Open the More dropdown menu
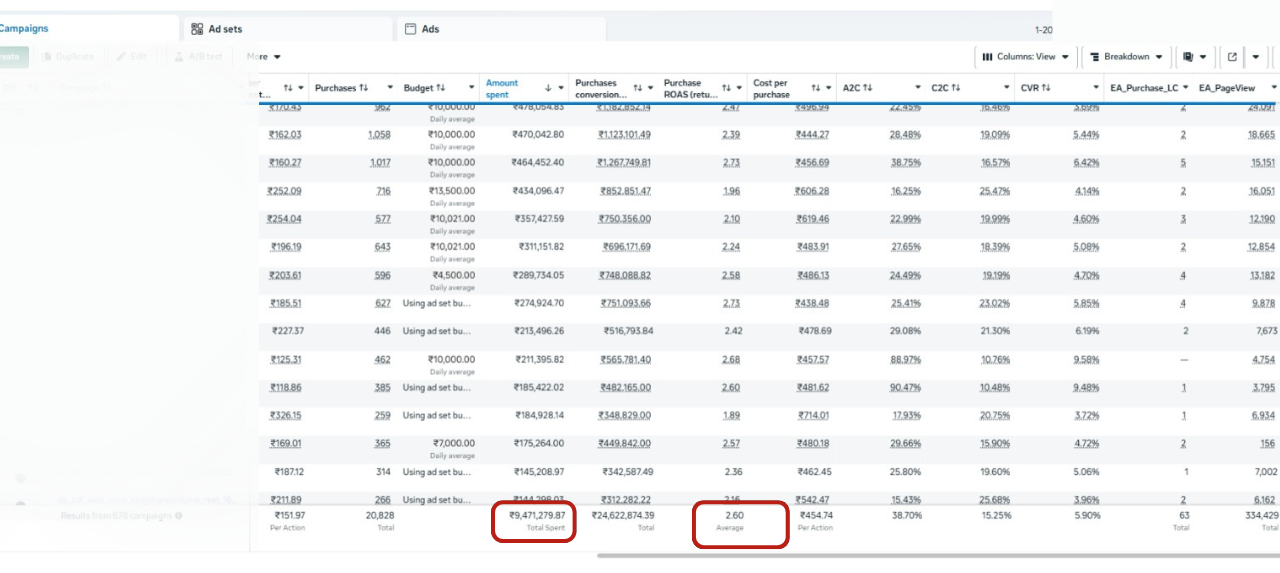1280x573 pixels. [x=264, y=57]
